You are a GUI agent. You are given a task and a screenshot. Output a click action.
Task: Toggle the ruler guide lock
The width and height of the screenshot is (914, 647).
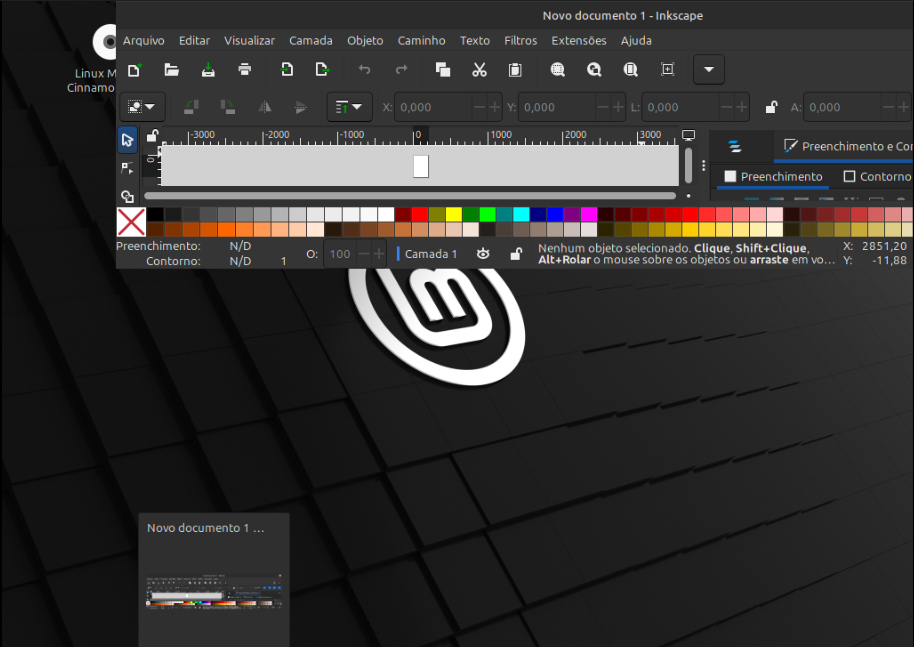(x=152, y=136)
